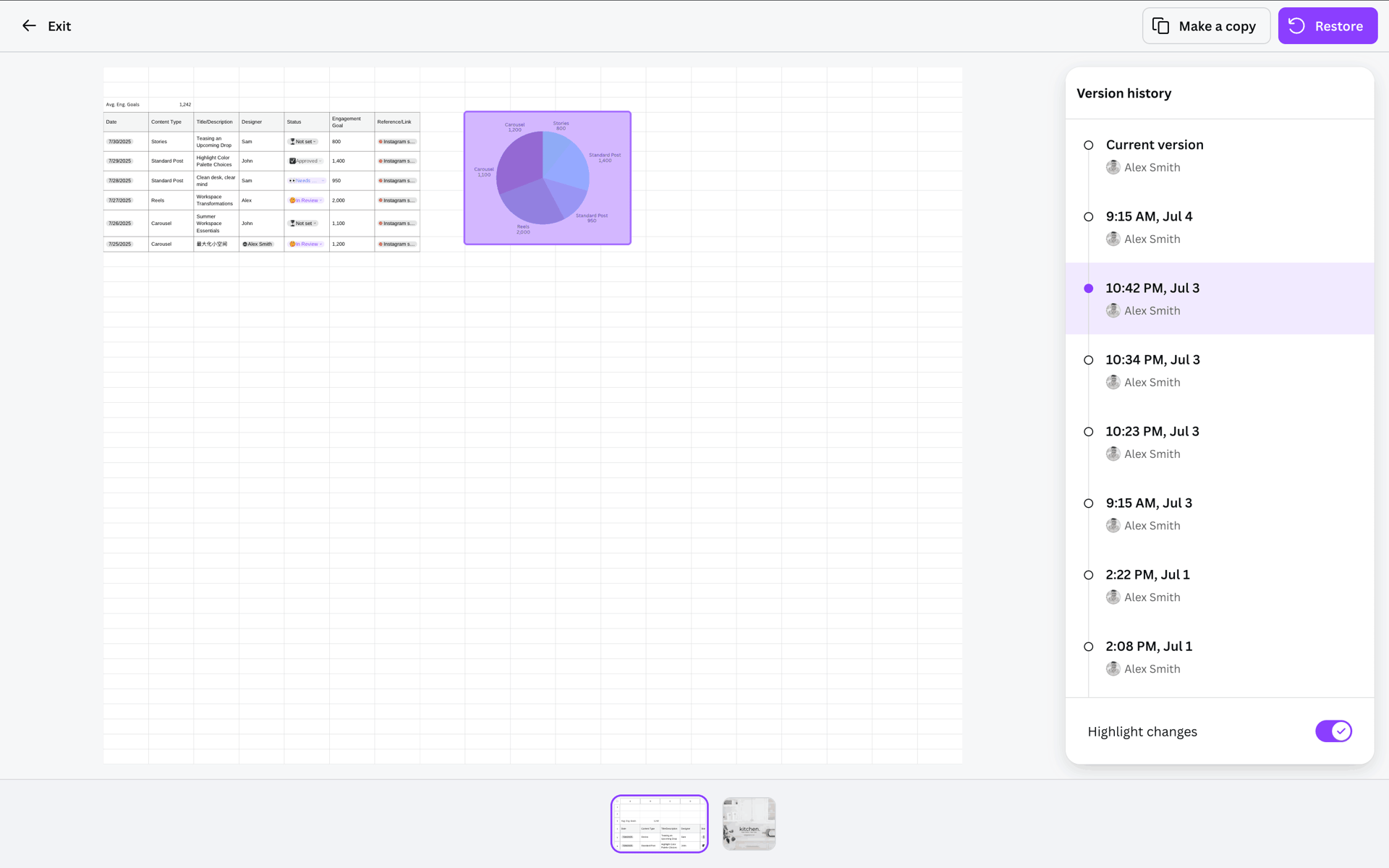The image size is (1389, 868).
Task: Click Alex Smith avatar under 9:15 AM, Jul 4
Action: 1113,239
